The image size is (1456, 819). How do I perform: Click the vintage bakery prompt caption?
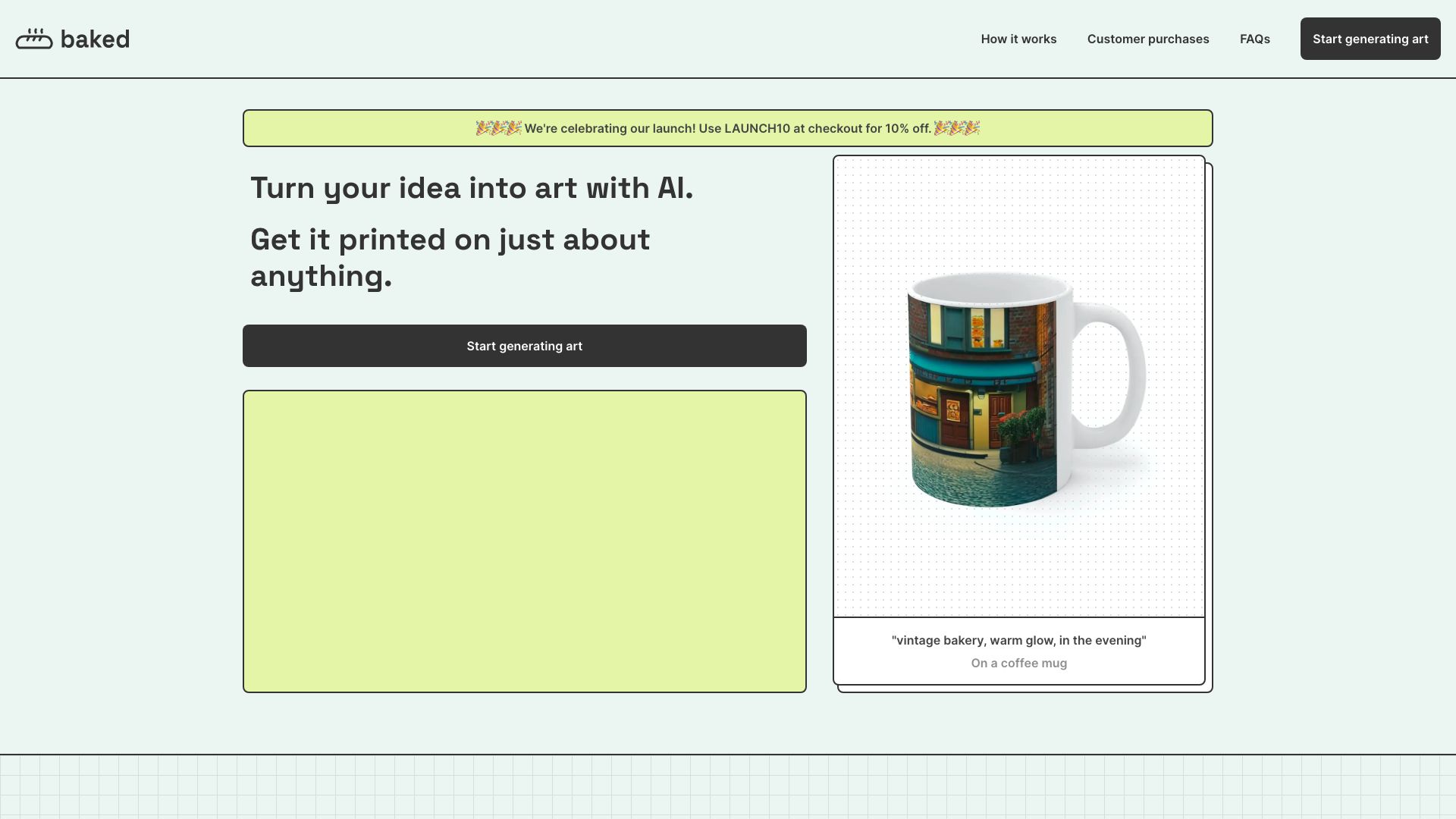tap(1018, 641)
